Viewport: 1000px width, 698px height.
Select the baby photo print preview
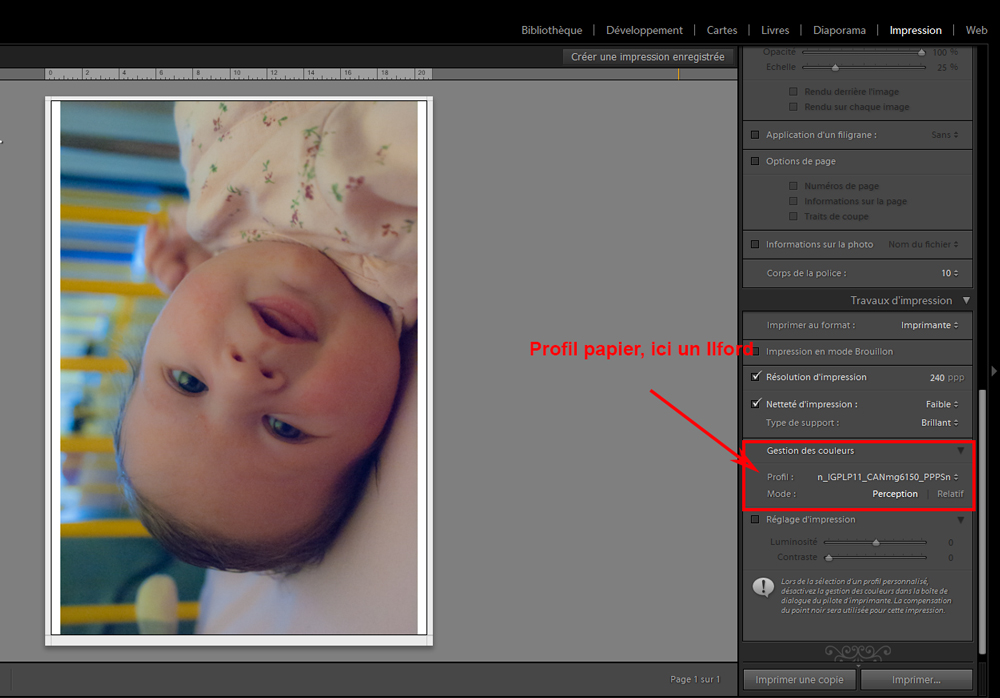[x=239, y=368]
